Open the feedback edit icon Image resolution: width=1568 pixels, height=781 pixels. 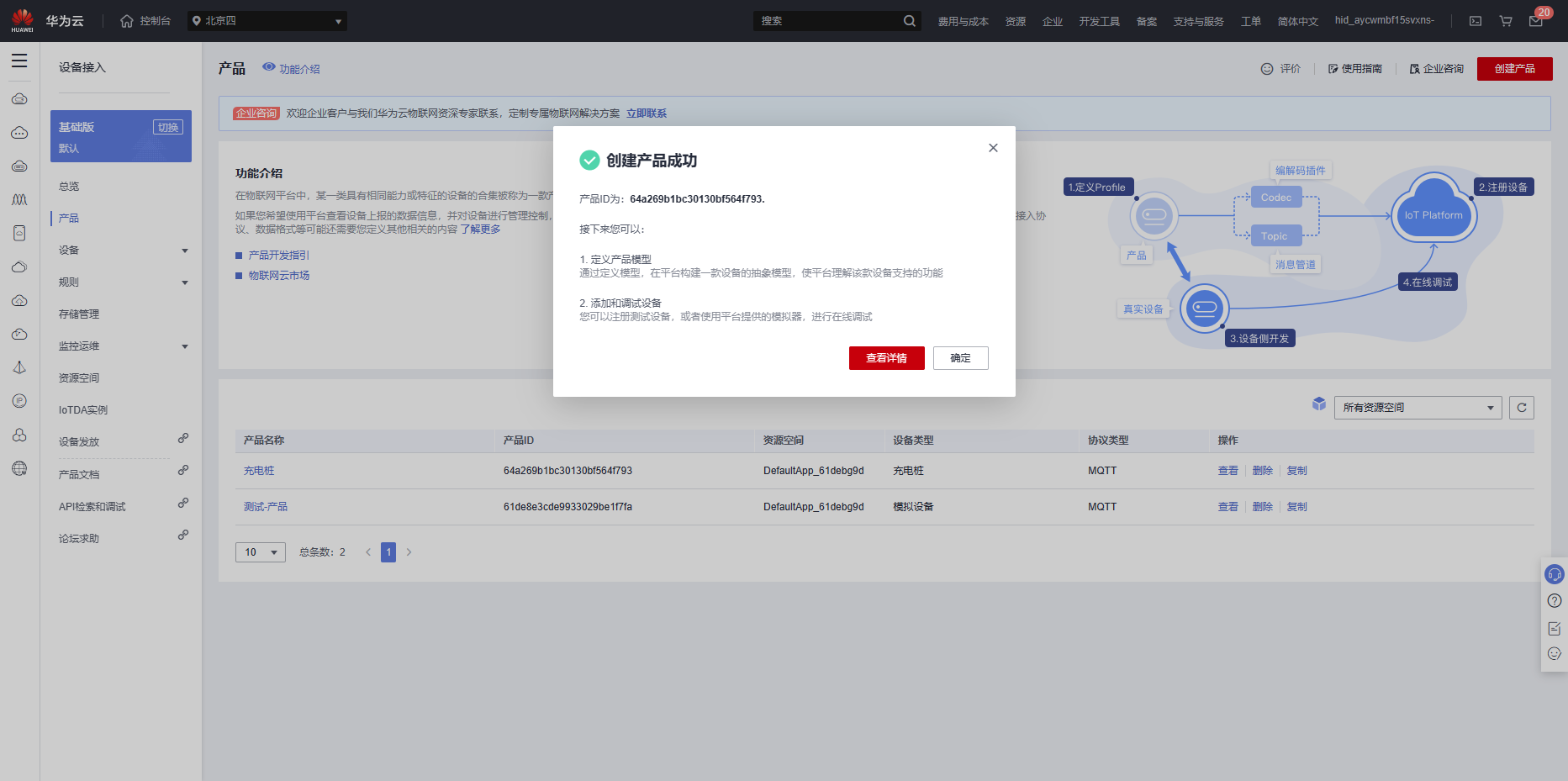1555,628
